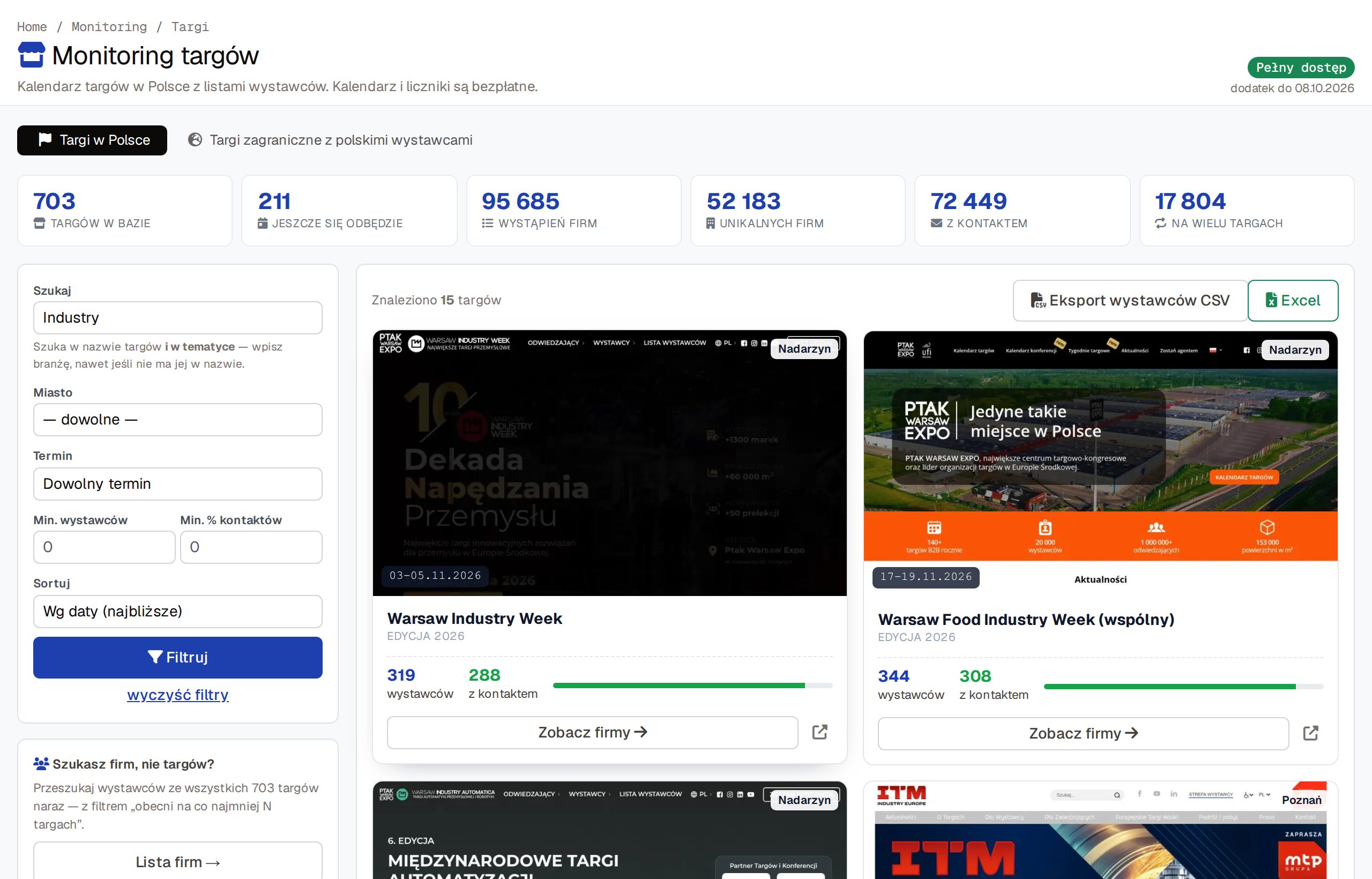1372x879 pixels.
Task: Open the Sortuj sorting dropdown
Action: click(177, 612)
